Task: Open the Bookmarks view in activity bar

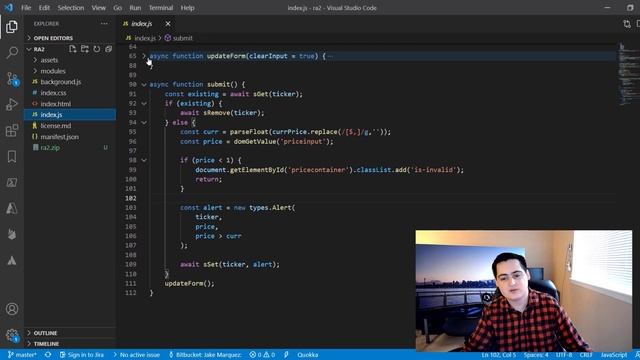Action: tap(12, 157)
